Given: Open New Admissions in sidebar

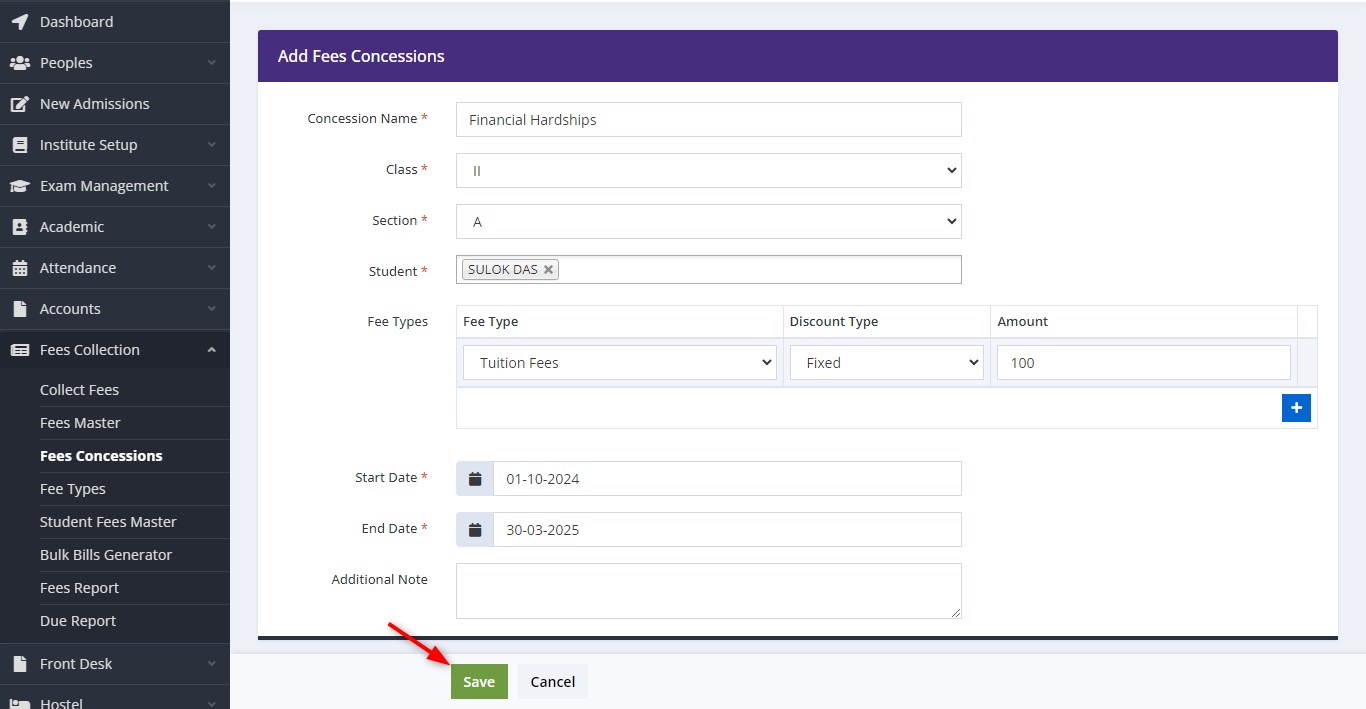Looking at the screenshot, I should 94,104.
